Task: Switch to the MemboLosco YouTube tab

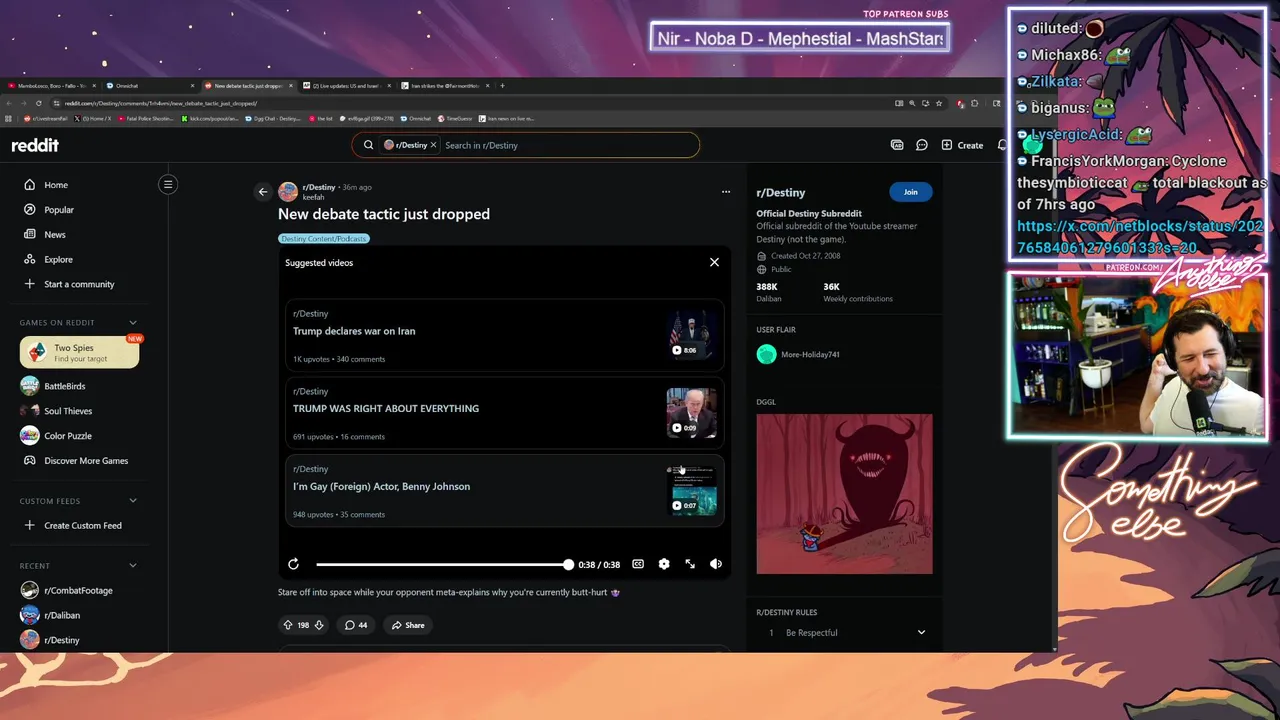Action: tap(50, 86)
